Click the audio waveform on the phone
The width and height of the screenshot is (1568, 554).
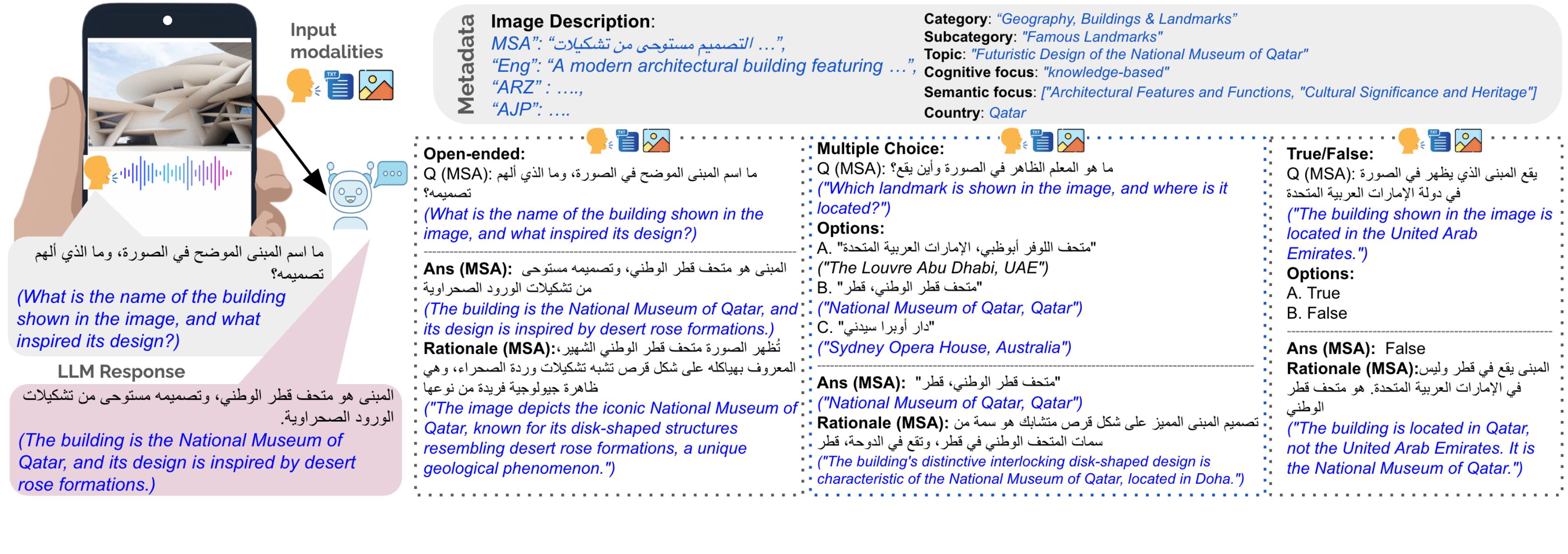coord(176,174)
